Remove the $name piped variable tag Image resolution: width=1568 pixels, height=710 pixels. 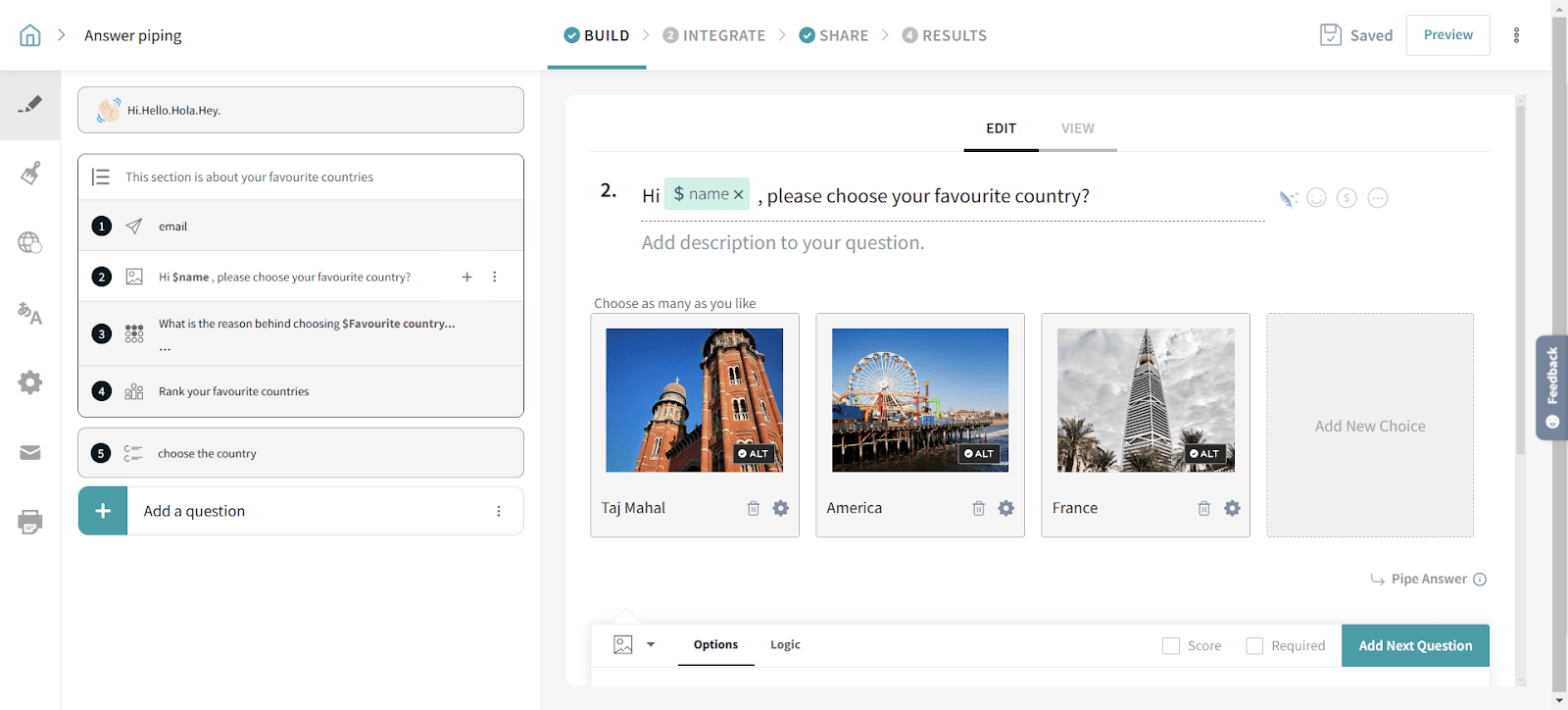(x=739, y=195)
